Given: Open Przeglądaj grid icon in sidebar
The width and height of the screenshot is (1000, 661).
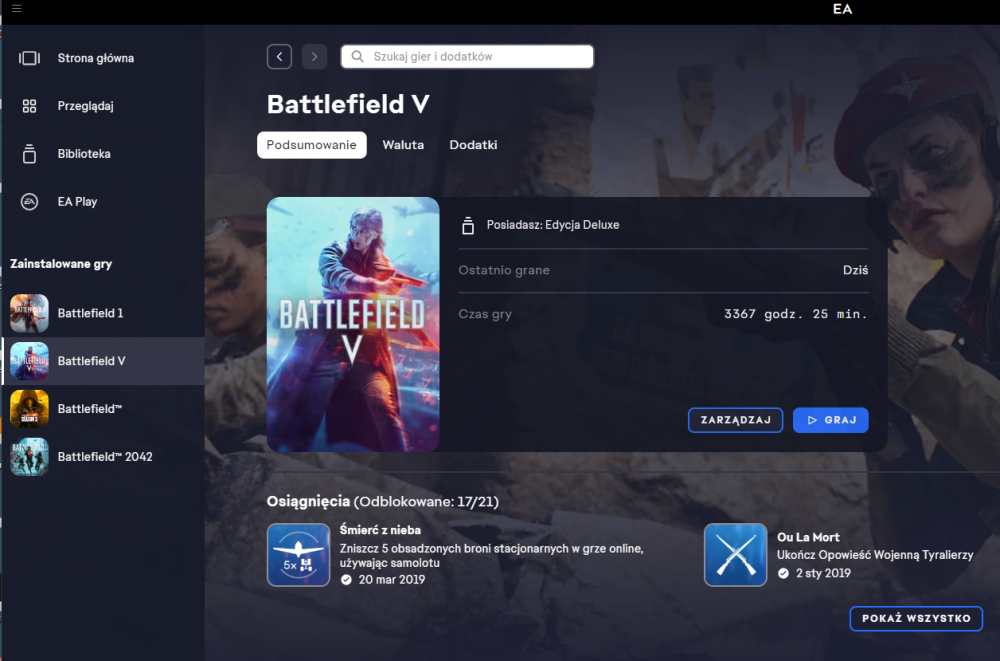Looking at the screenshot, I should (29, 106).
